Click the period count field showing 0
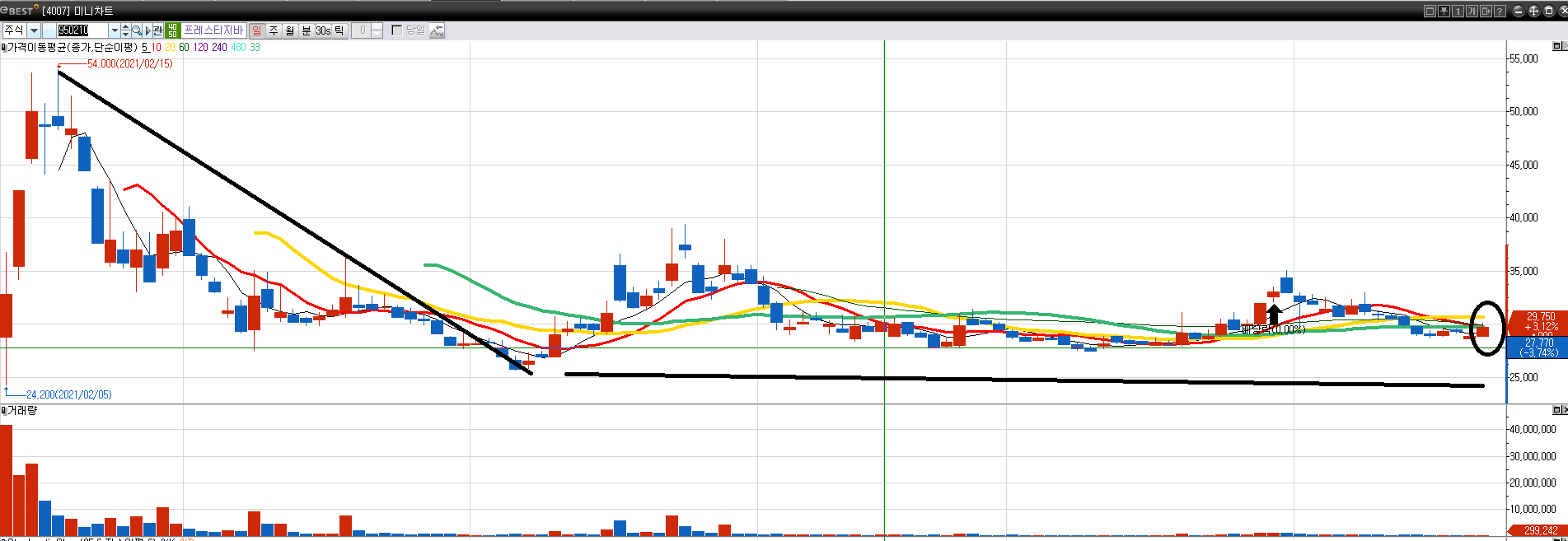Image resolution: width=1568 pixels, height=541 pixels. pyautogui.click(x=362, y=30)
